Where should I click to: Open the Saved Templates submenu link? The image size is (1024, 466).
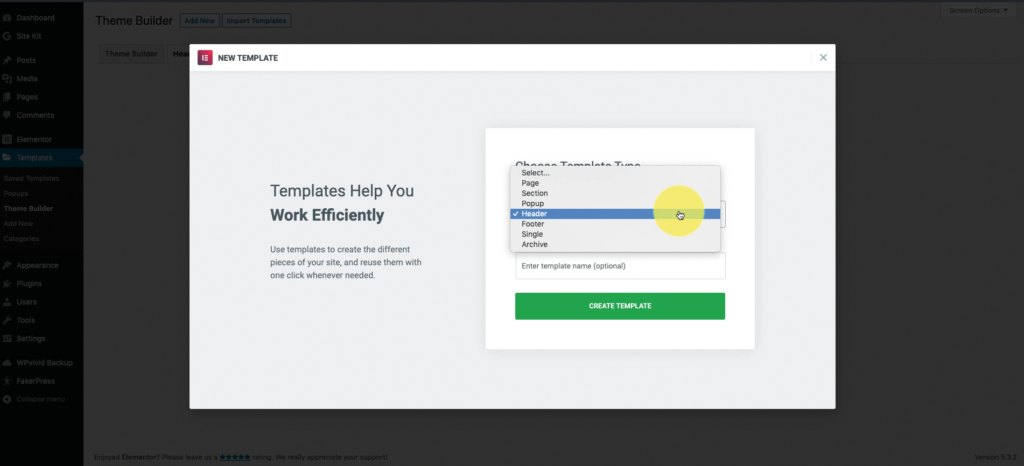tap(31, 178)
